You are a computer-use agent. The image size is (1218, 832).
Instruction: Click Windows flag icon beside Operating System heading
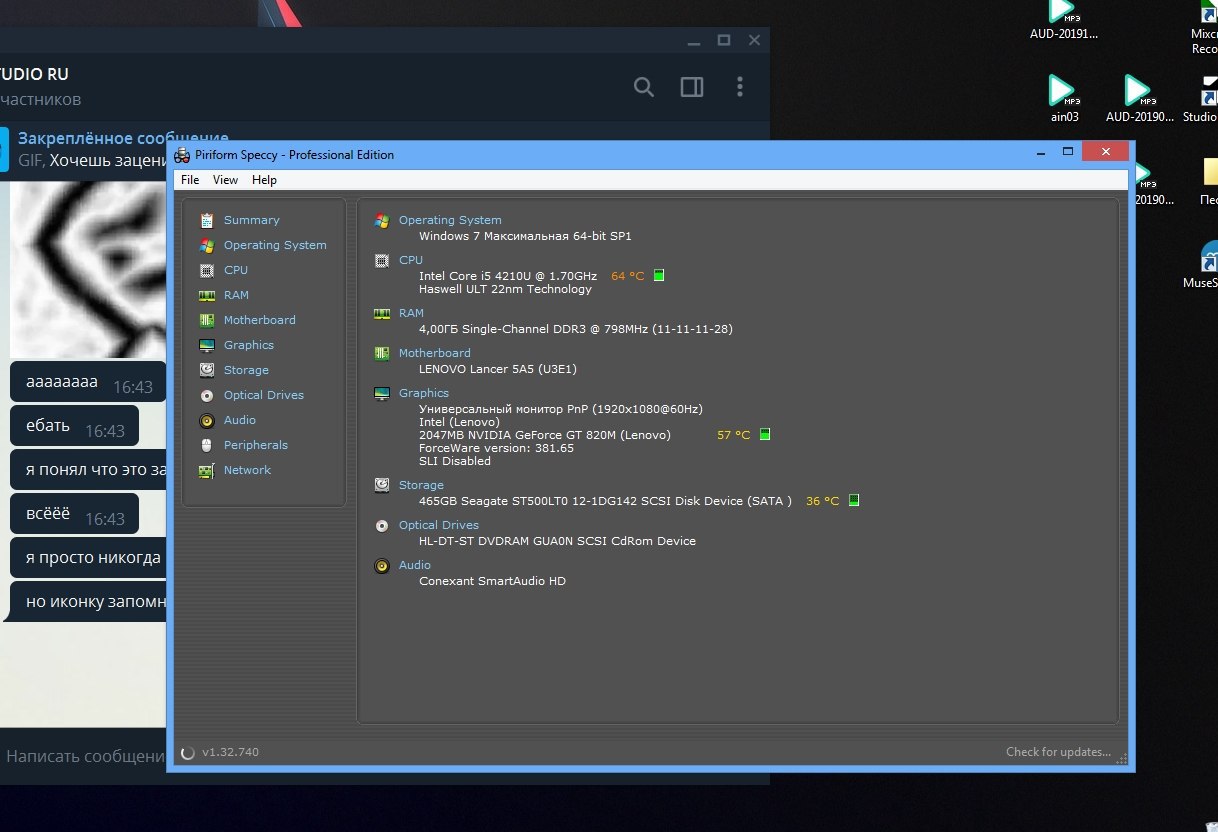pyautogui.click(x=382, y=221)
